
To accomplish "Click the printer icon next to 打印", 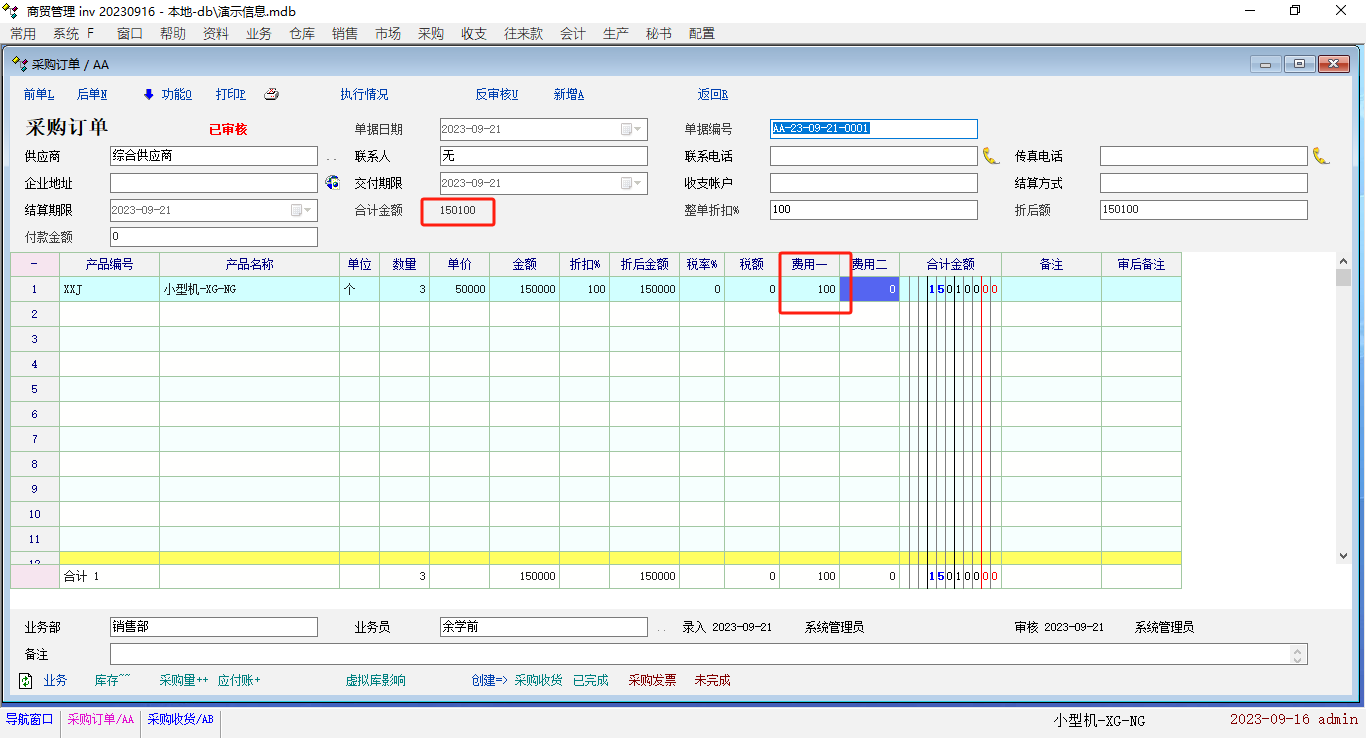I will point(271,95).
